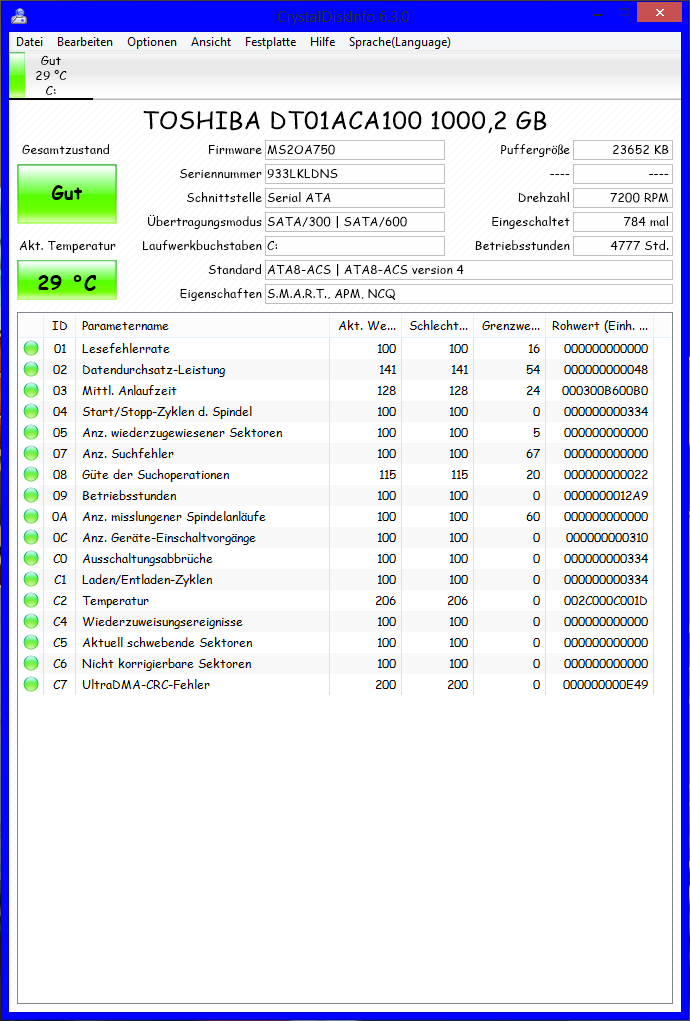Select the Lesefehlerrate parameter name

click(126, 349)
